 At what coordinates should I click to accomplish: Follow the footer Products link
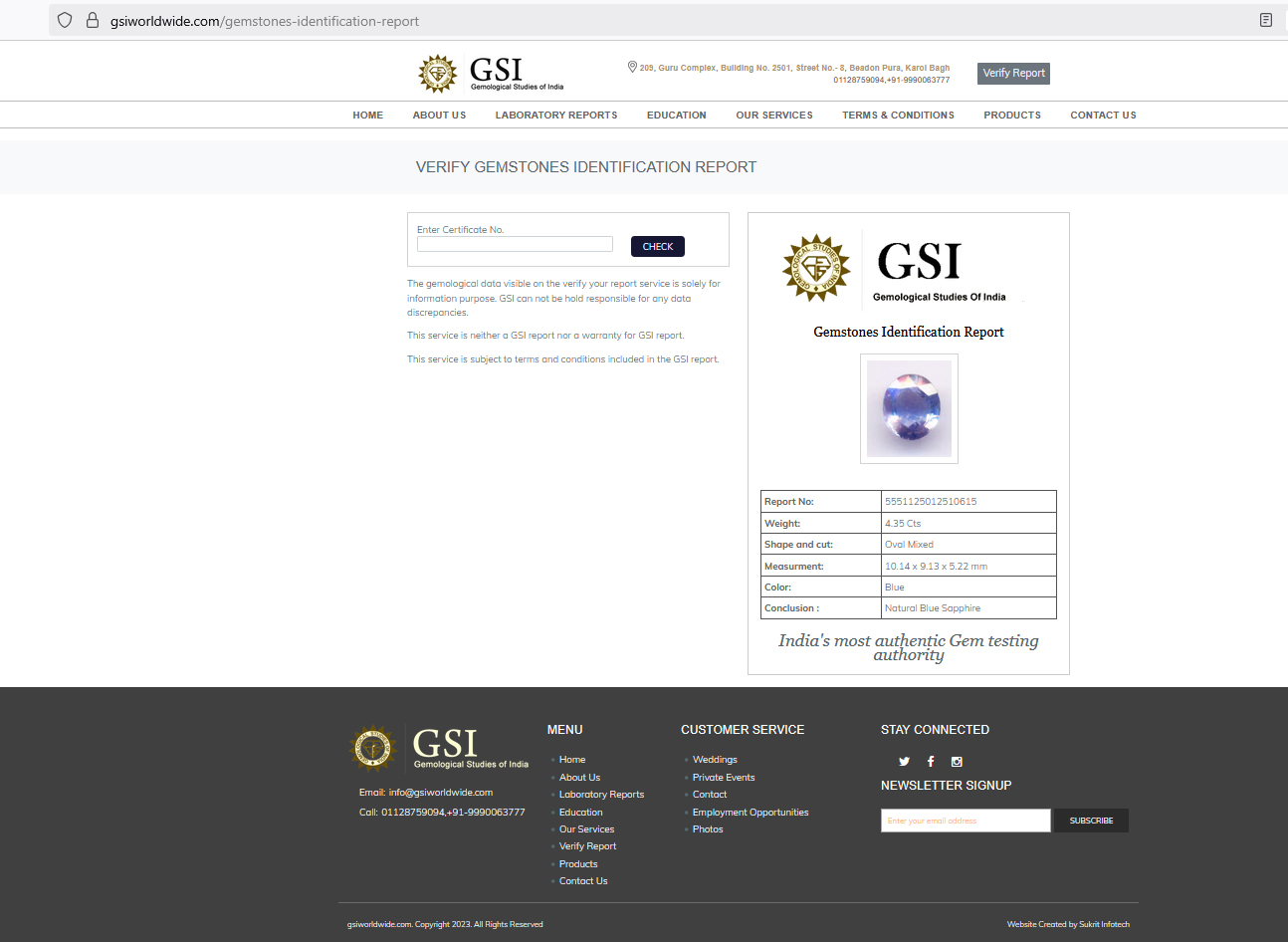point(578,864)
